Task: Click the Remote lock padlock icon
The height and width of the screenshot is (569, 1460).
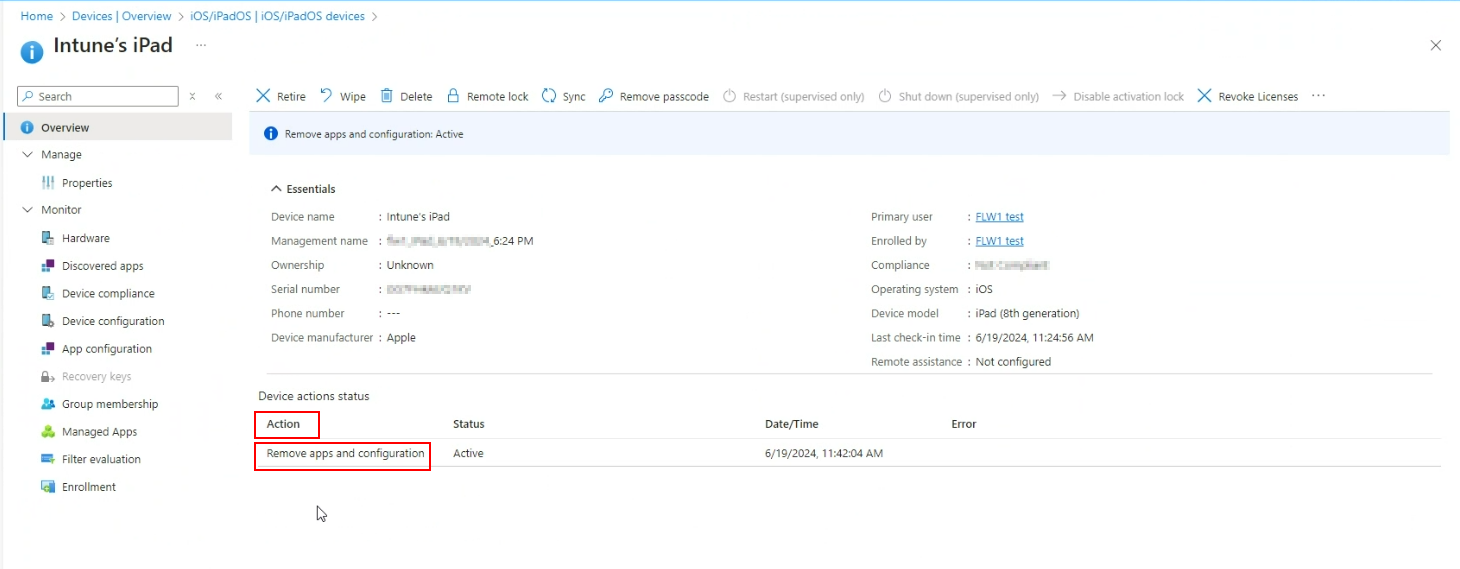Action: pyautogui.click(x=453, y=96)
